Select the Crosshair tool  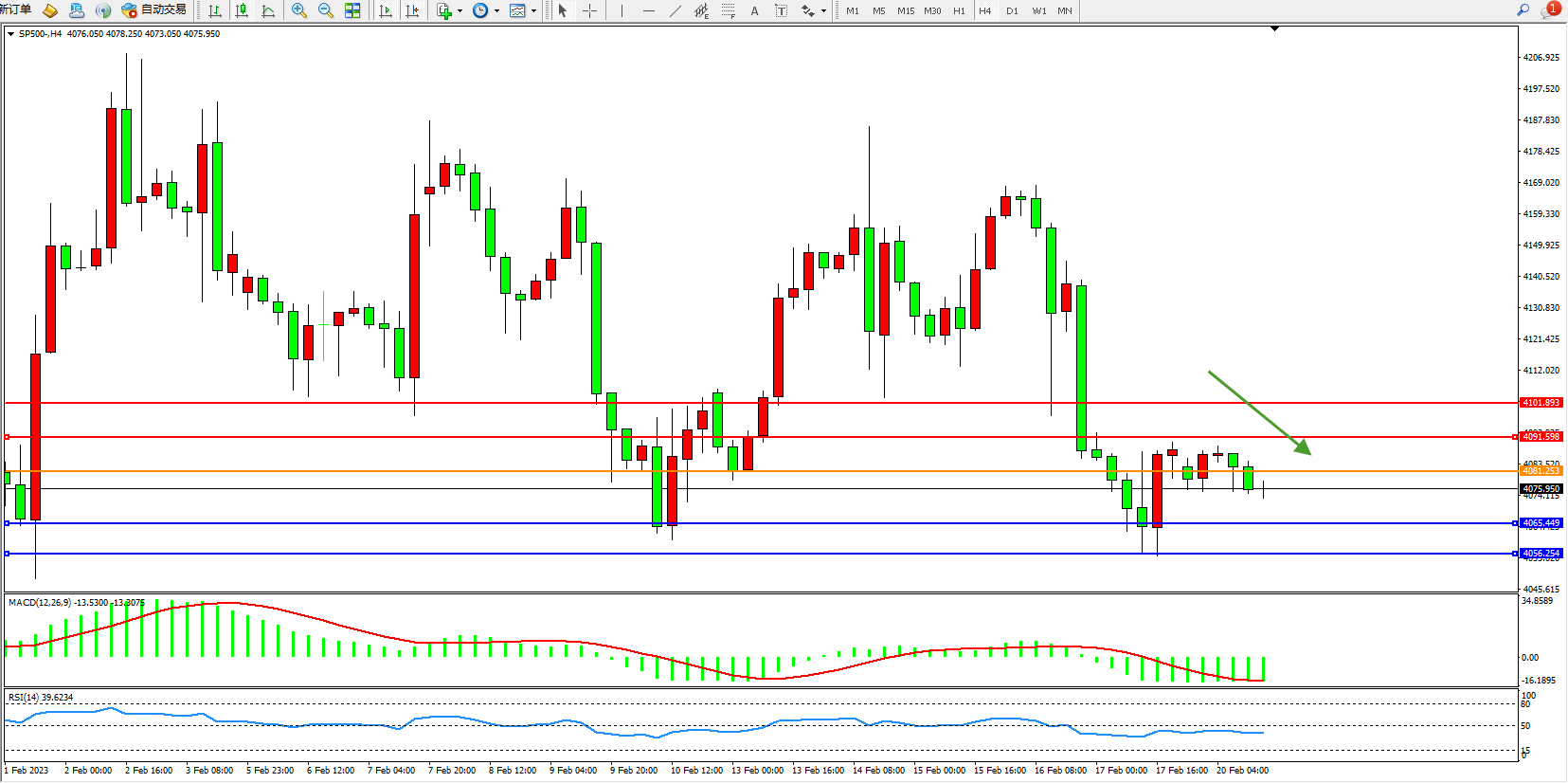(589, 10)
